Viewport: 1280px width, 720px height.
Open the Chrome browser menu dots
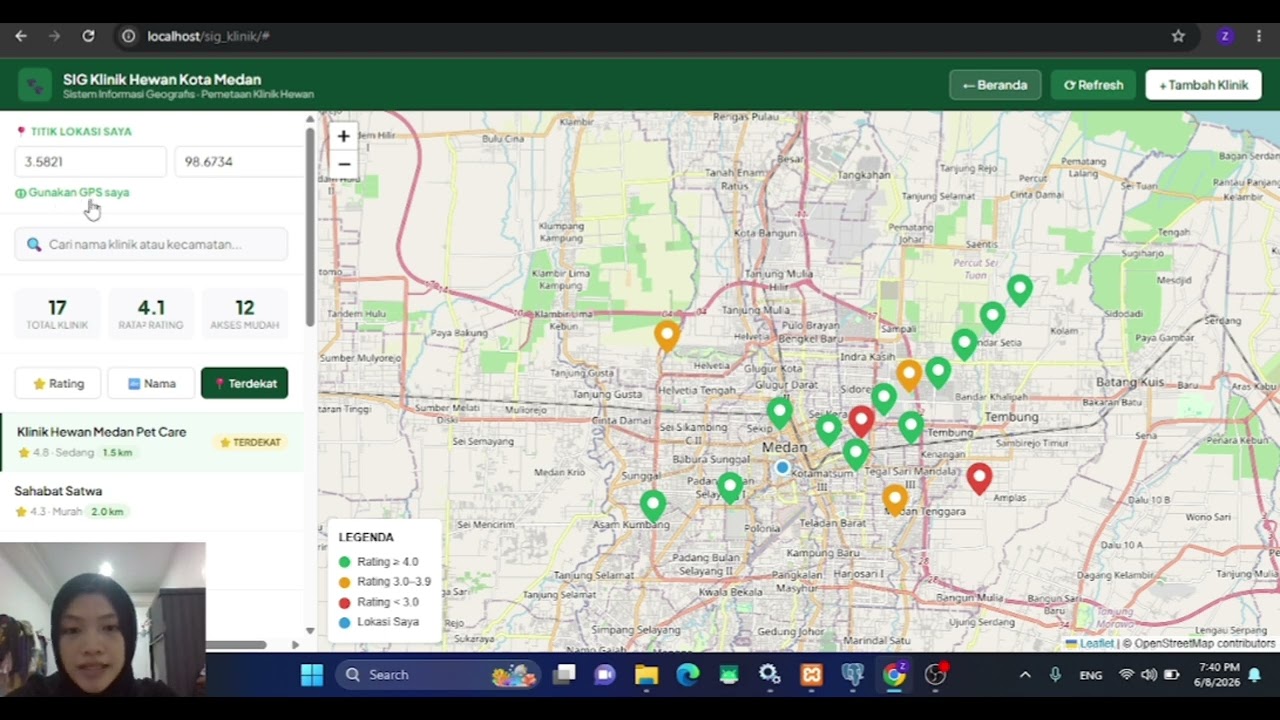click(x=1259, y=36)
